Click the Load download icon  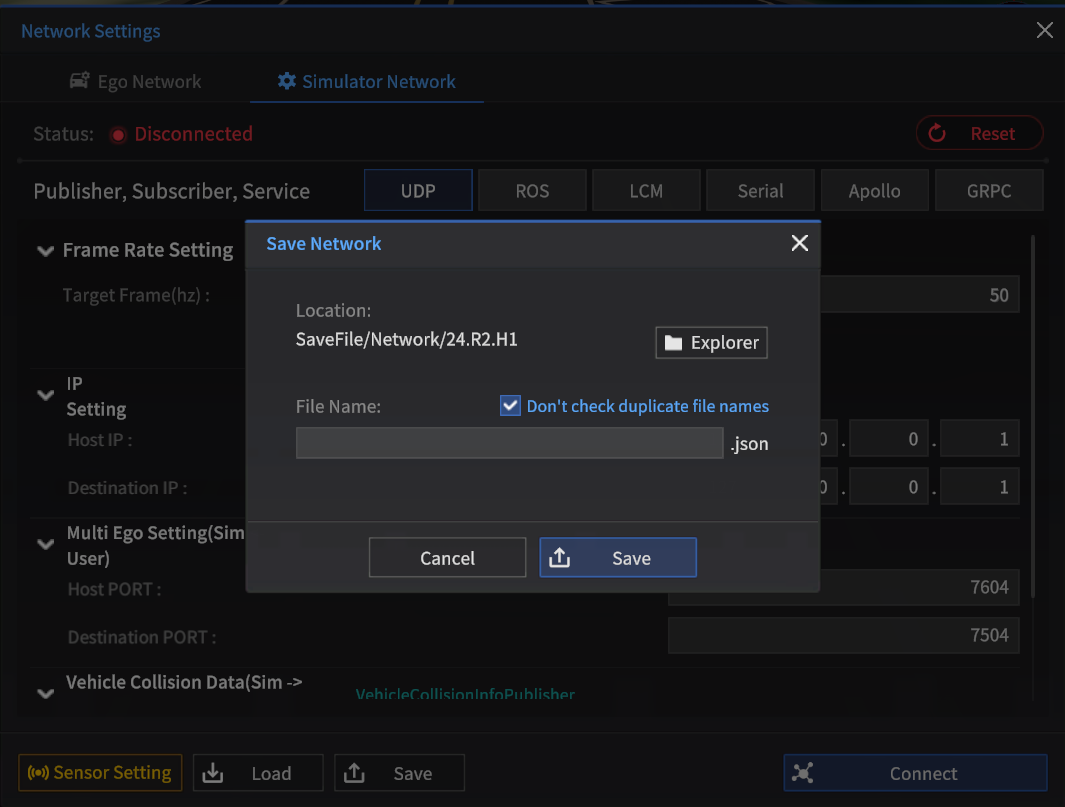click(212, 772)
